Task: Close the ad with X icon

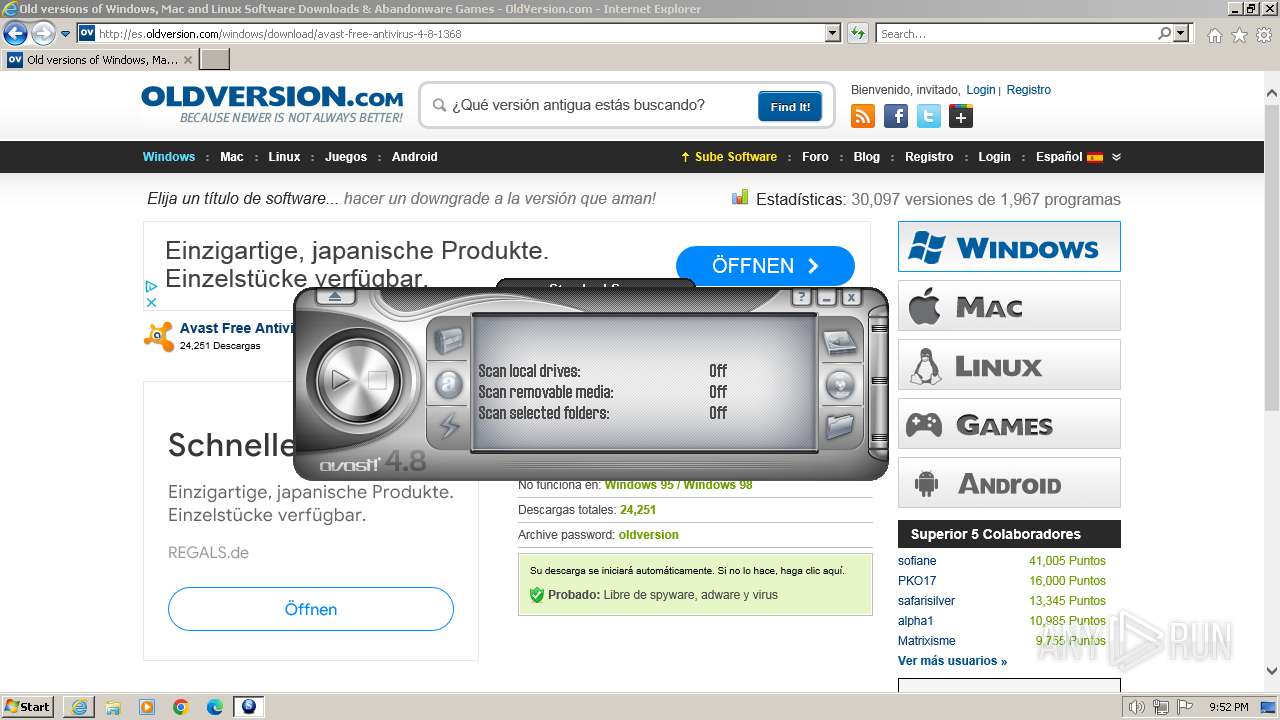Action: click(151, 302)
